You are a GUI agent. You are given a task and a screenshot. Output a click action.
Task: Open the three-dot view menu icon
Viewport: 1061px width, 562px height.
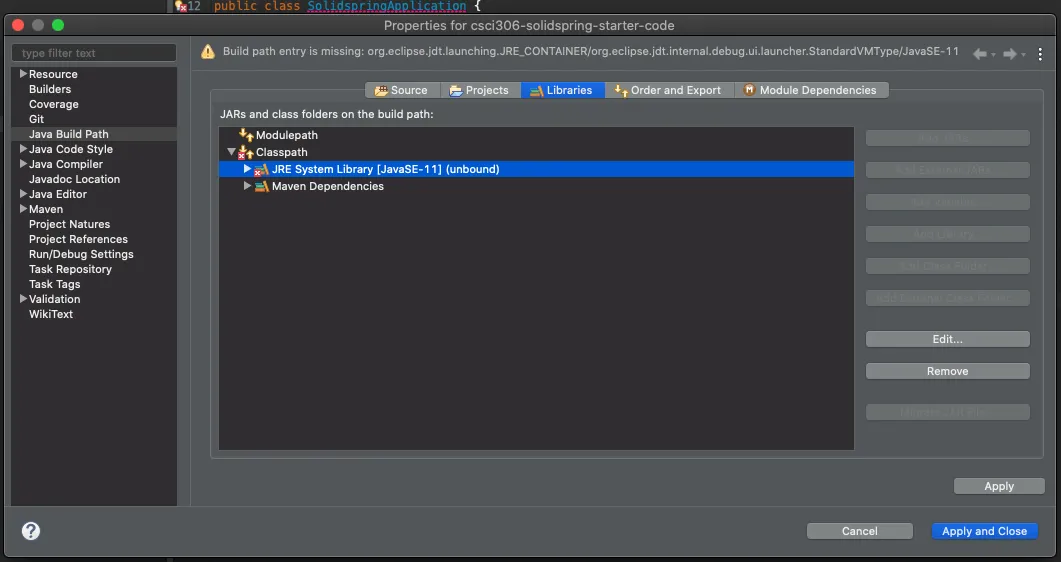tap(1040, 54)
